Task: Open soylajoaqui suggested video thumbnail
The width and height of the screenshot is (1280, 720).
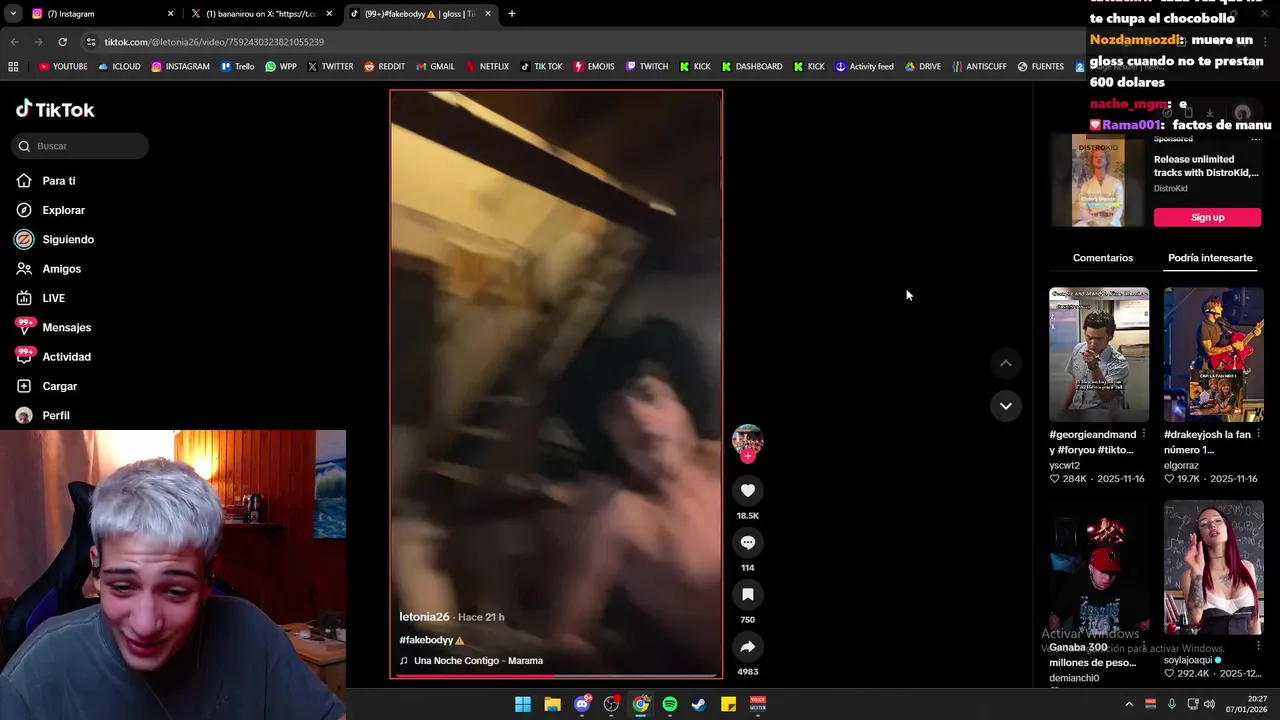Action: [1213, 568]
